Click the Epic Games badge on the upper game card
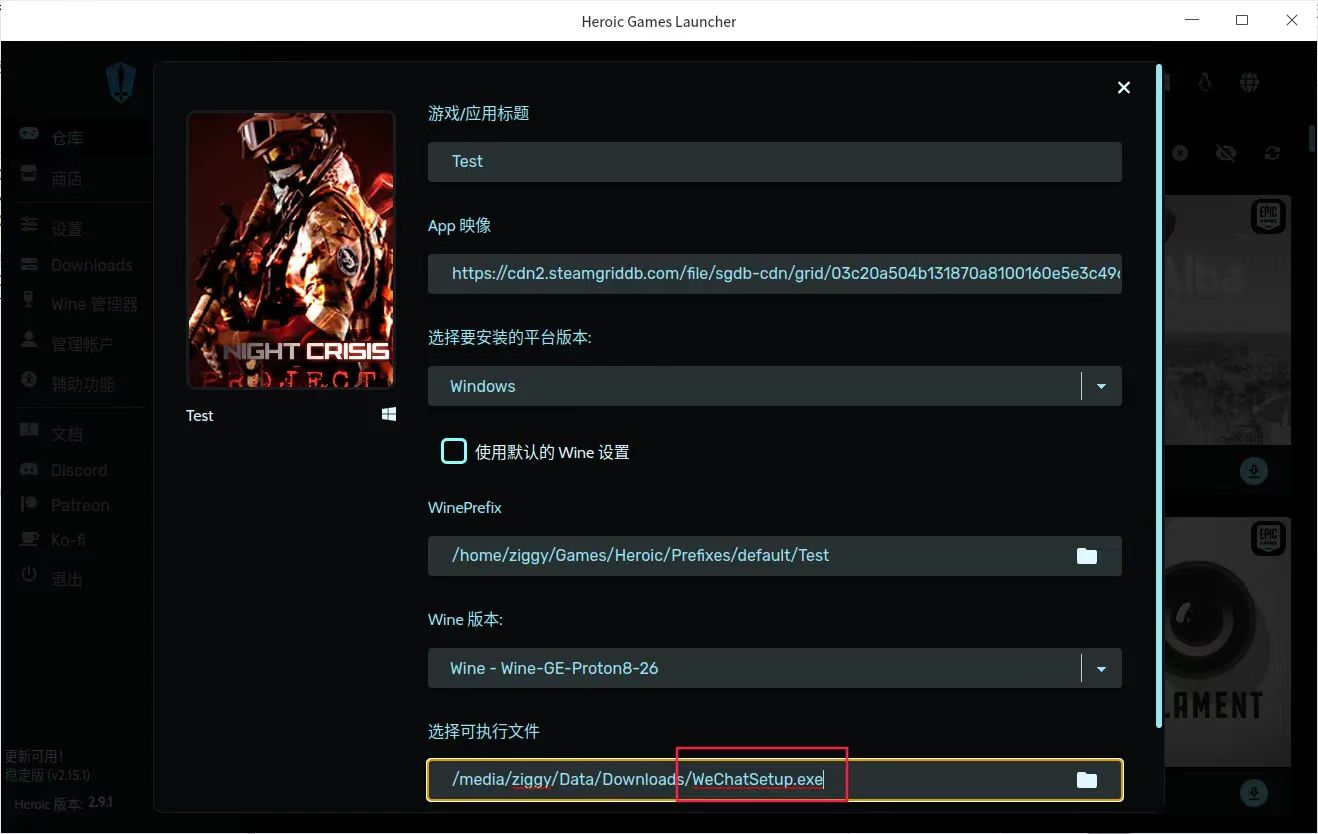The width and height of the screenshot is (1318, 834). (1268, 216)
